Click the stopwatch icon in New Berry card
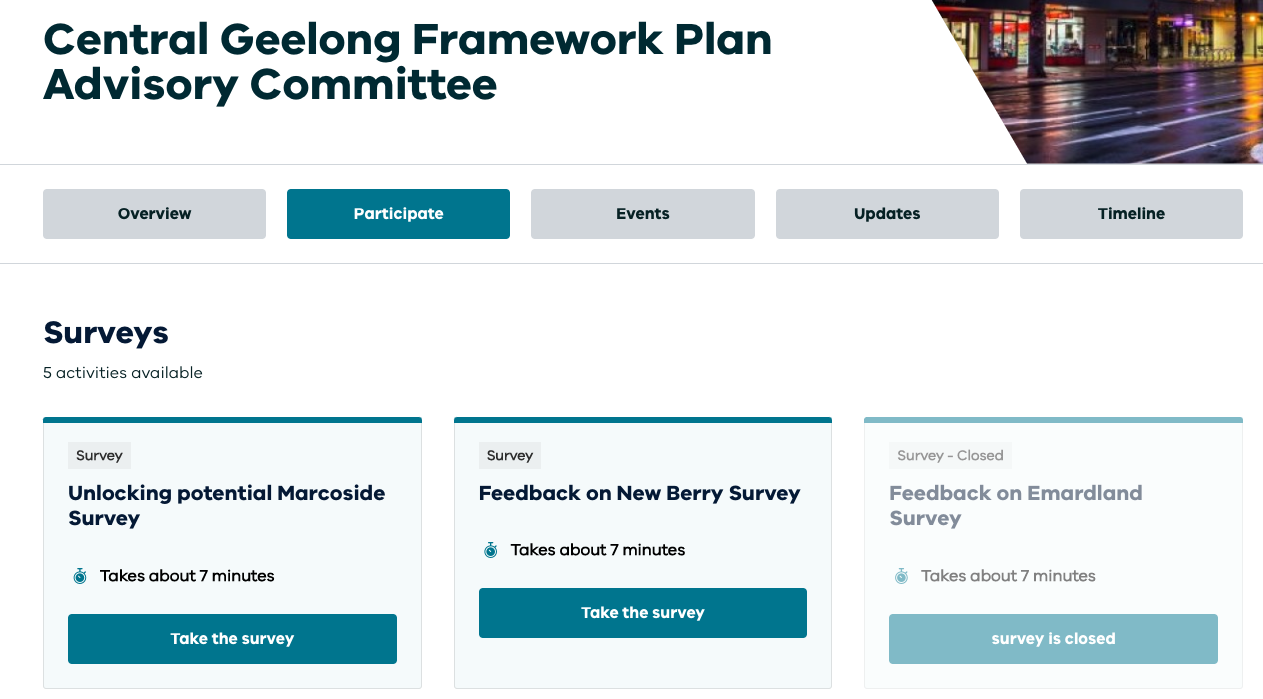Viewport: 1263px width, 699px height. coord(491,550)
